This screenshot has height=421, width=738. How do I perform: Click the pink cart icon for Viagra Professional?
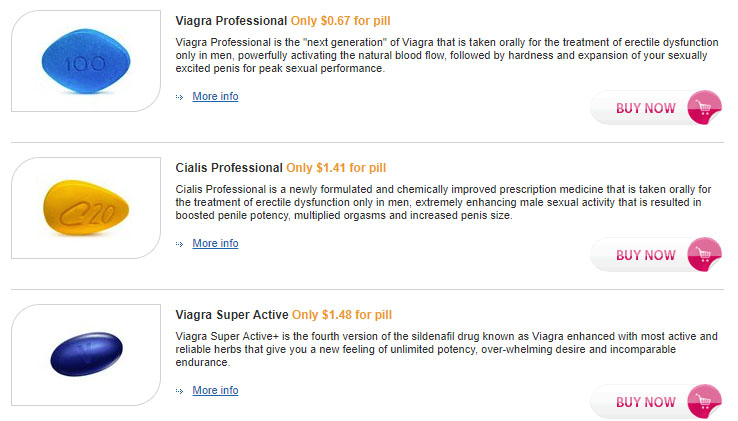pyautogui.click(x=705, y=107)
